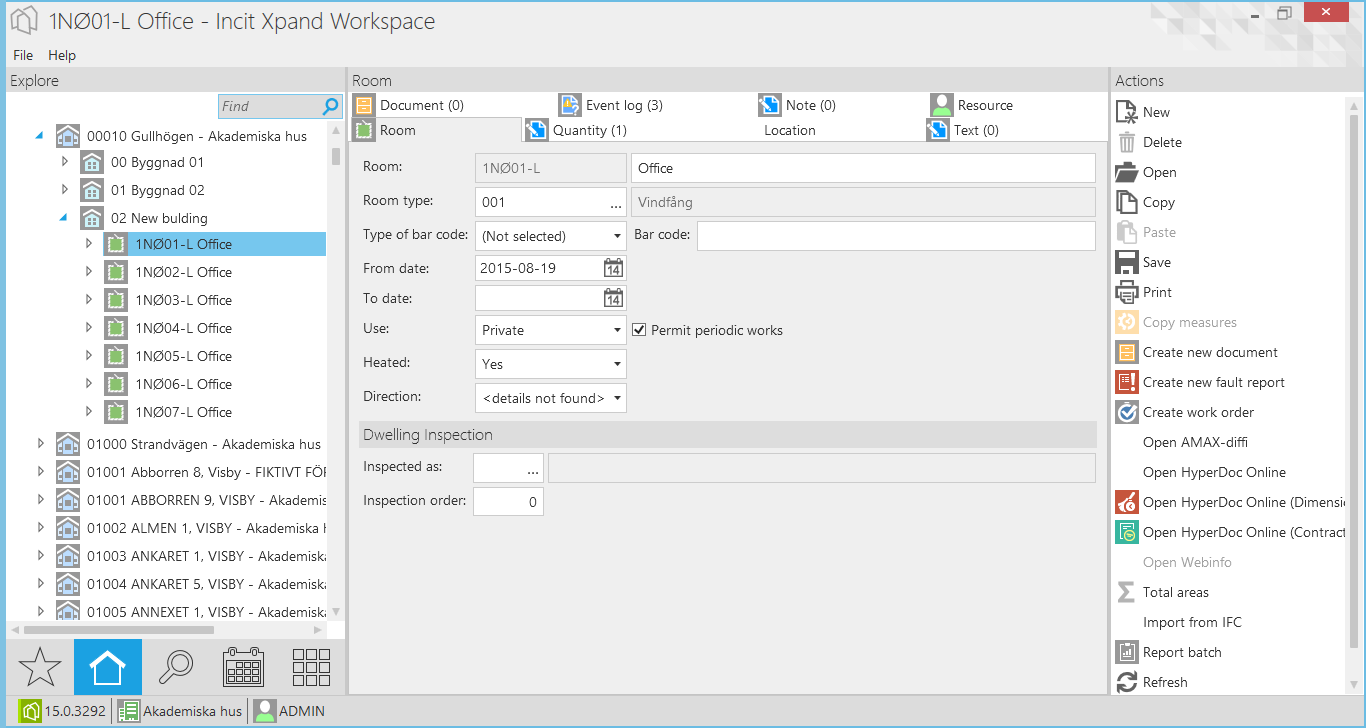Click the Save disk icon
The width and height of the screenshot is (1366, 728).
click(x=1127, y=262)
